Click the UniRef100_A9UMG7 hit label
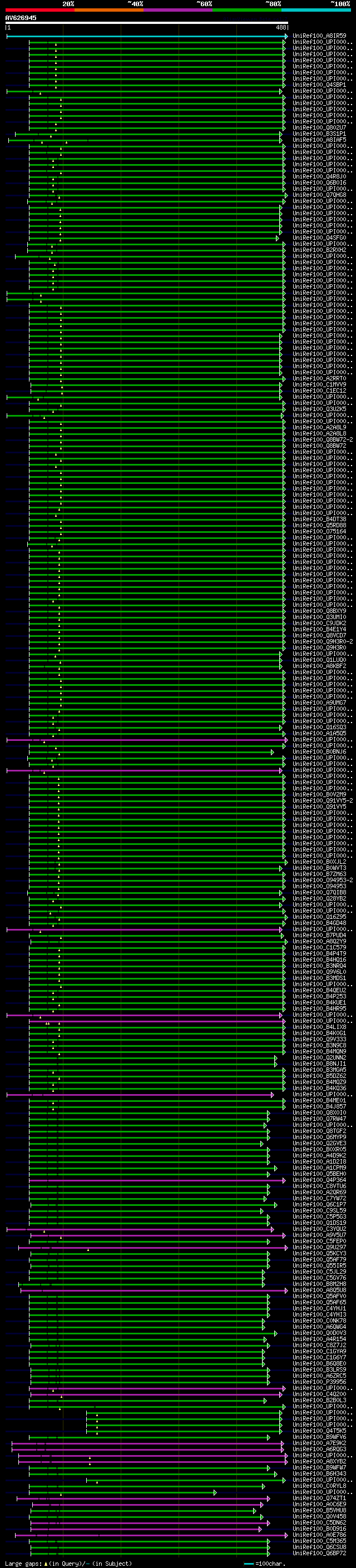The width and height of the screenshot is (356, 1568). pos(319,703)
